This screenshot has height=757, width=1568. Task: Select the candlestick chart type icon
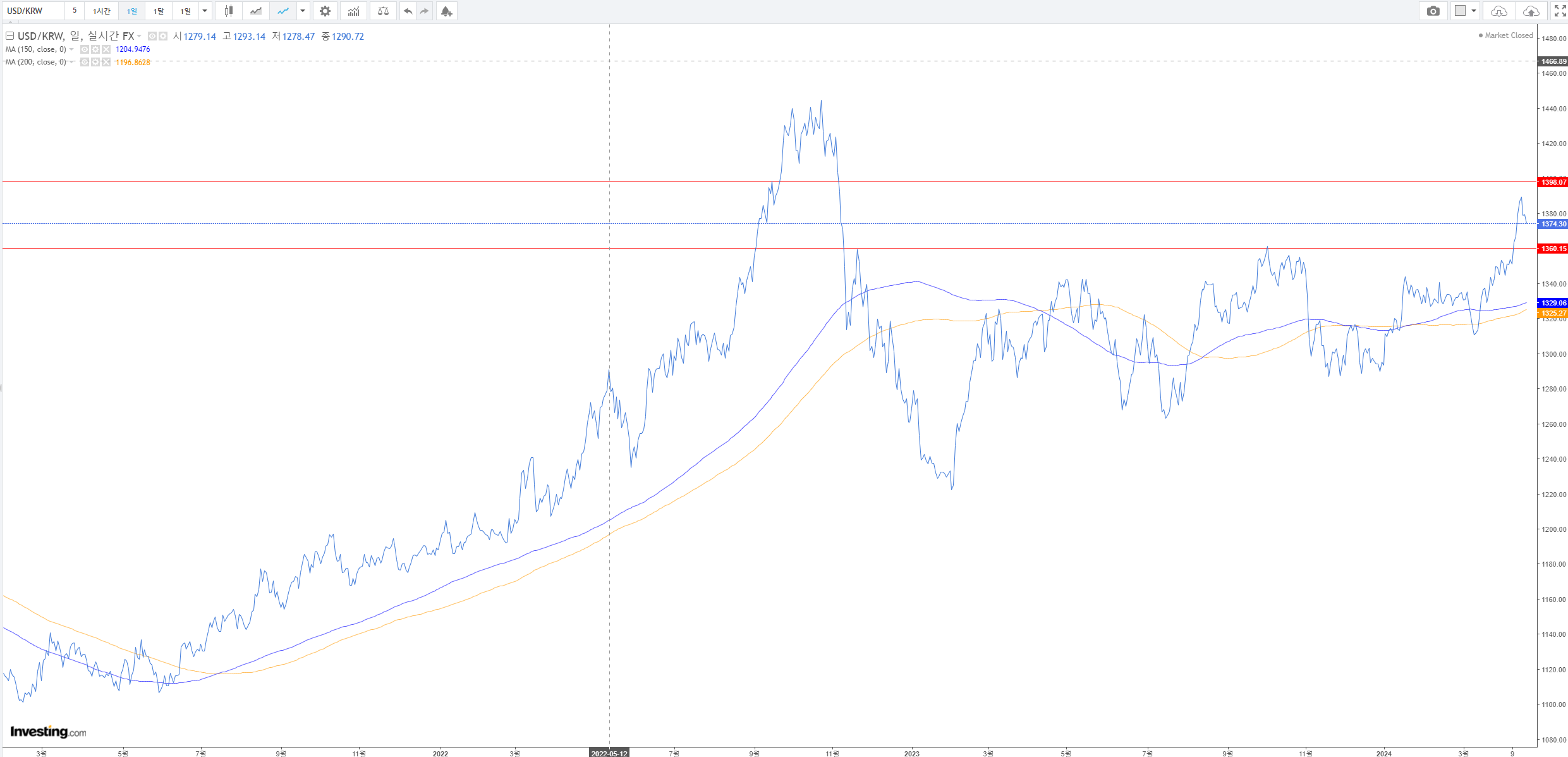click(x=229, y=11)
